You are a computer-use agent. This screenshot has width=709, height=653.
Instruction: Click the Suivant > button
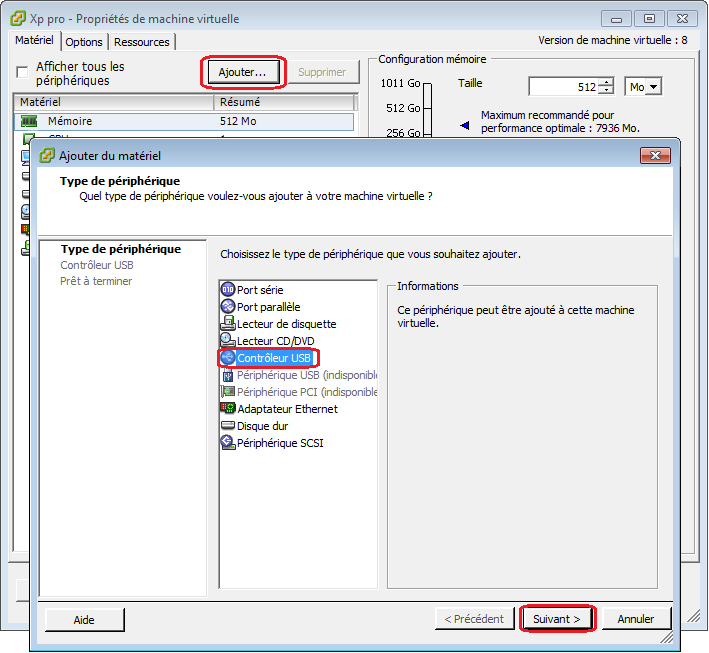click(x=557, y=619)
